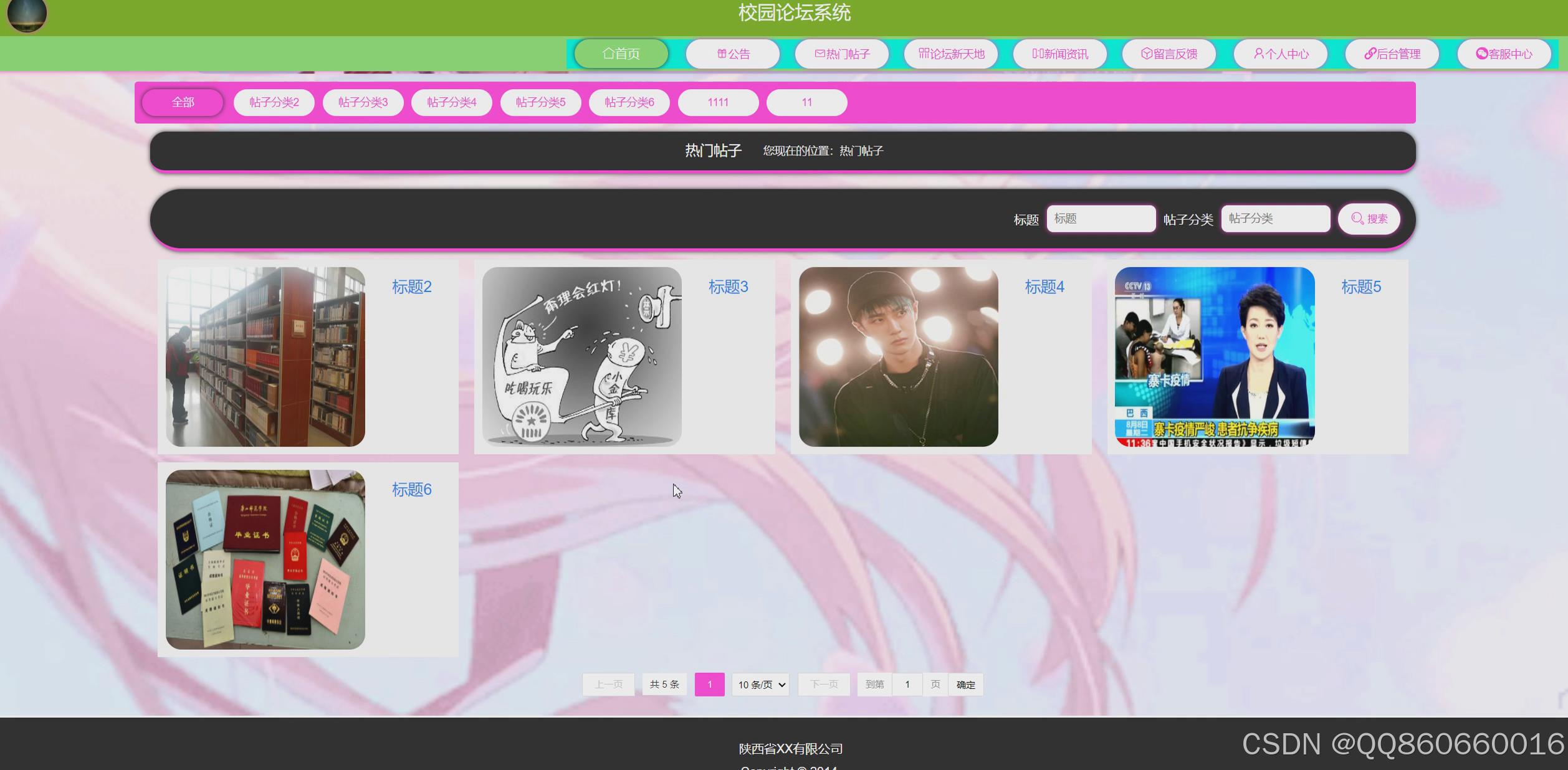Open 后台管理
The width and height of the screenshot is (1568, 770).
tap(1392, 54)
